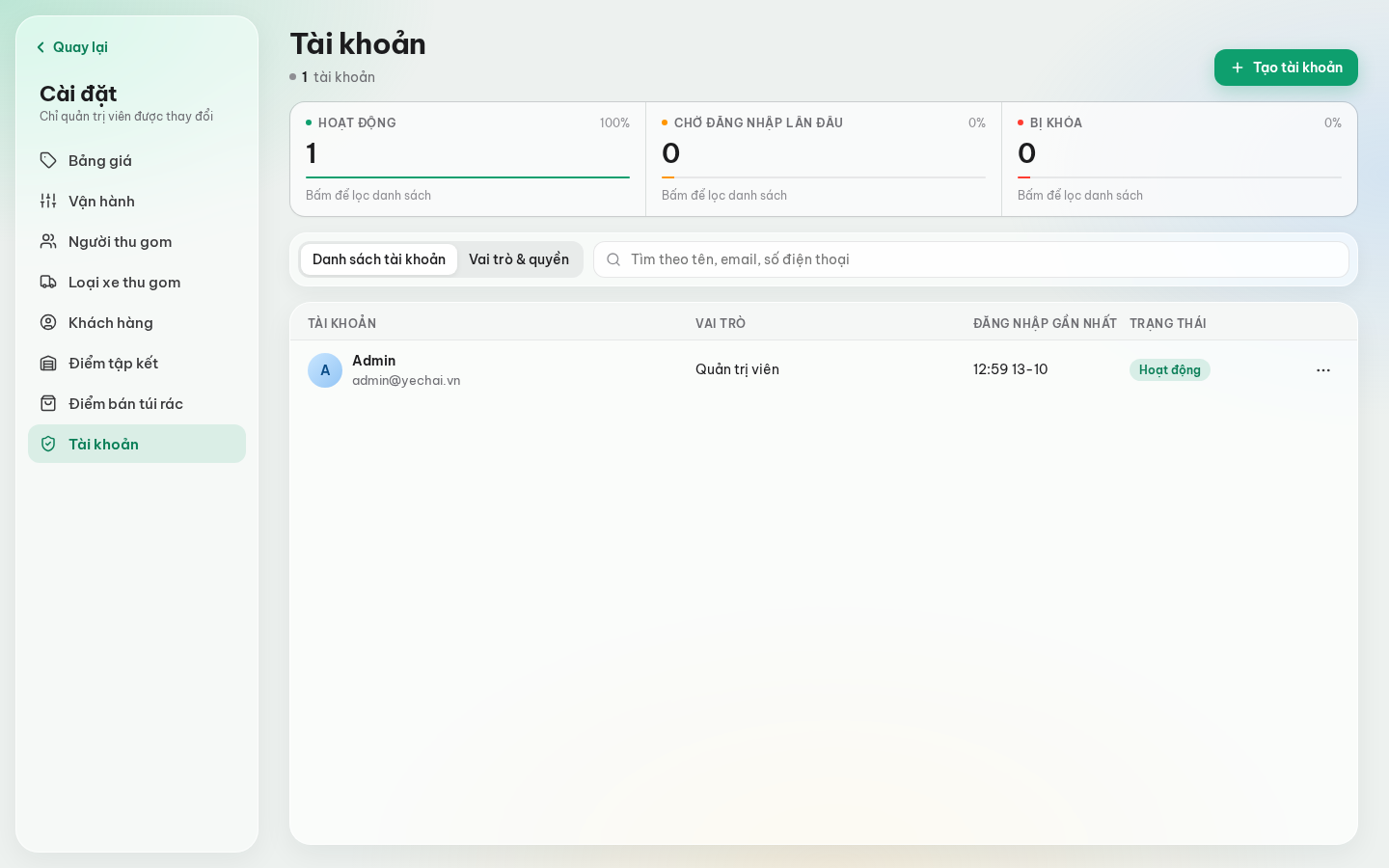The image size is (1389, 868).
Task: Click the admin@yechai.vn email text
Action: tap(406, 381)
